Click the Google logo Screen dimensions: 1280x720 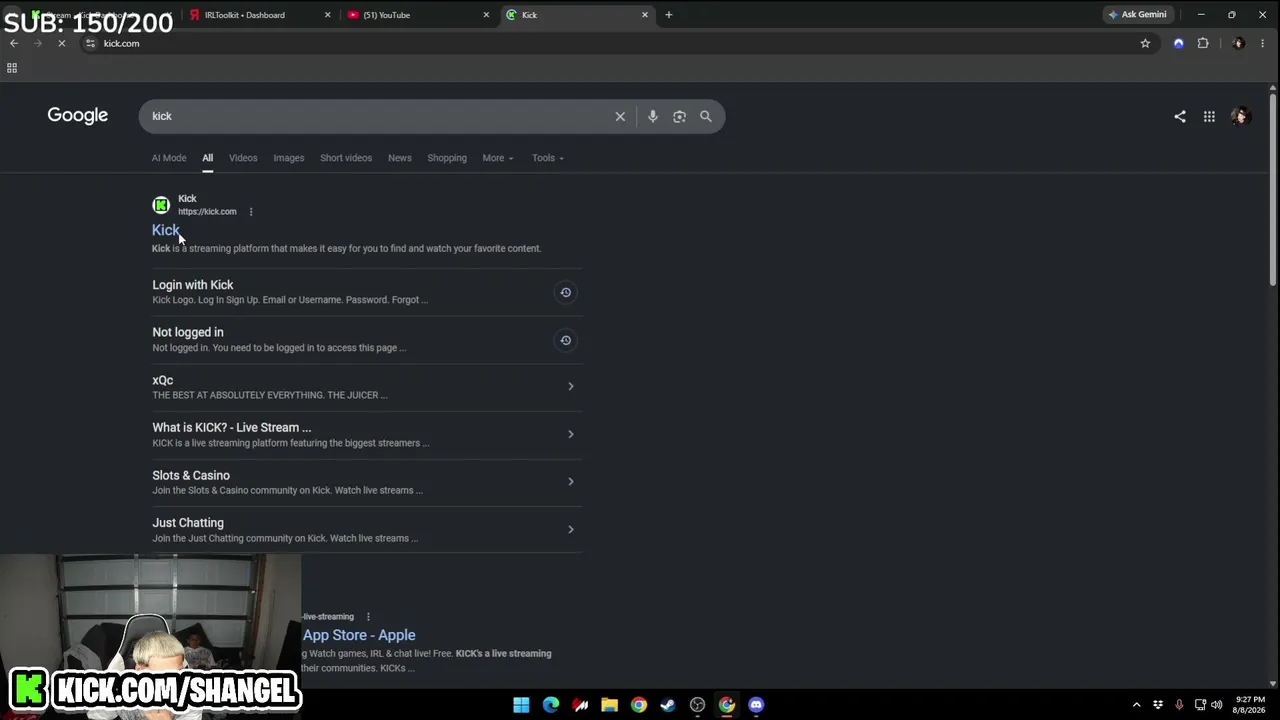[x=77, y=116]
